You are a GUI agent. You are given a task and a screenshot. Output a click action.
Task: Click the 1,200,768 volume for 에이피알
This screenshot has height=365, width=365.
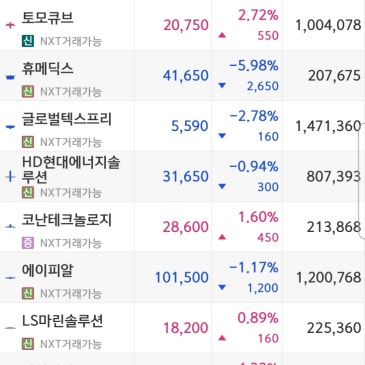click(329, 277)
